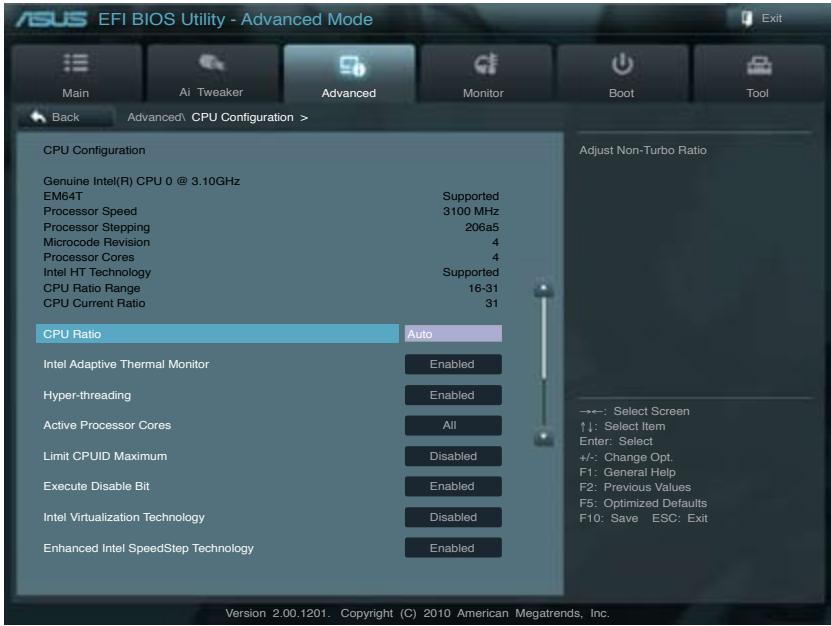Click the Ai Tweaker chip icon
Viewport: 831px width, 626px height.
pyautogui.click(x=211, y=63)
